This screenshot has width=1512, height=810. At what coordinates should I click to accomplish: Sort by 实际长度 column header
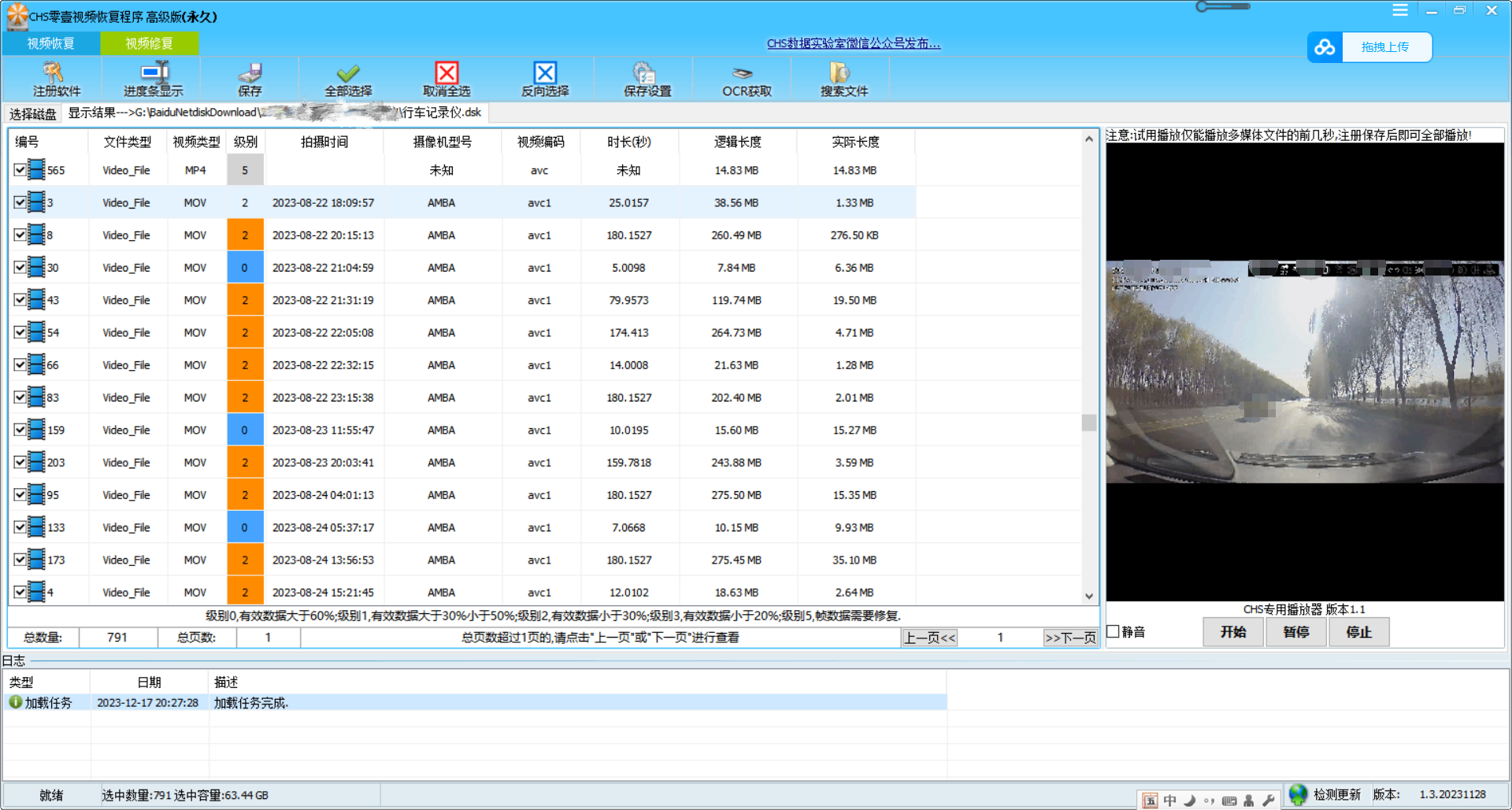coord(856,142)
